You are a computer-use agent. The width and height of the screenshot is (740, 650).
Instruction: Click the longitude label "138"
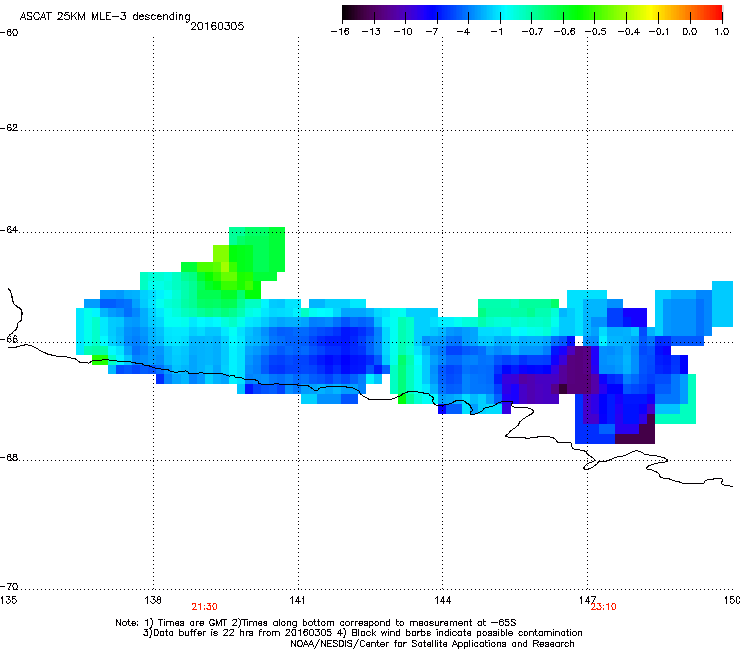pos(153,600)
